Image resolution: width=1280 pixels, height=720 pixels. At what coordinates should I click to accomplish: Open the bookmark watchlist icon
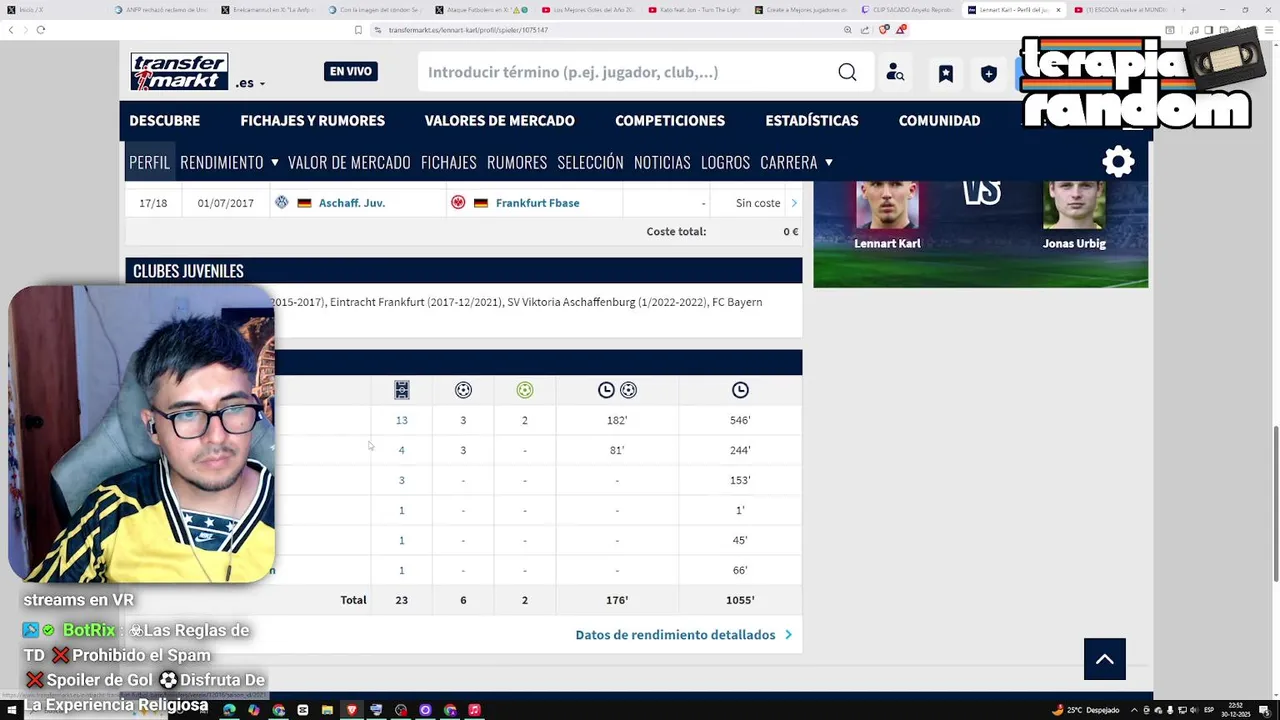pyautogui.click(x=945, y=73)
